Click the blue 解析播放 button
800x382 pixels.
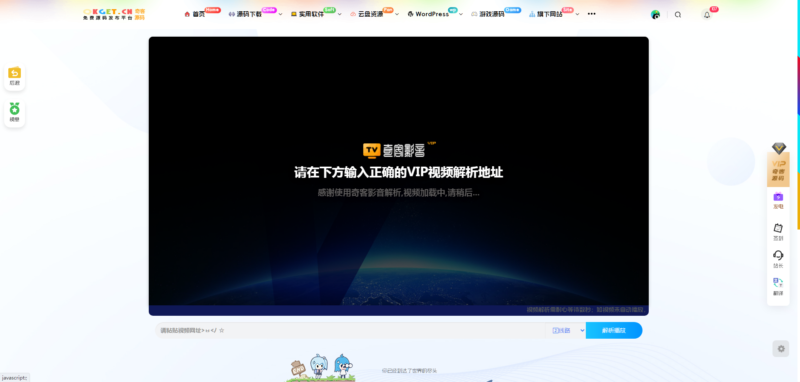click(x=614, y=330)
